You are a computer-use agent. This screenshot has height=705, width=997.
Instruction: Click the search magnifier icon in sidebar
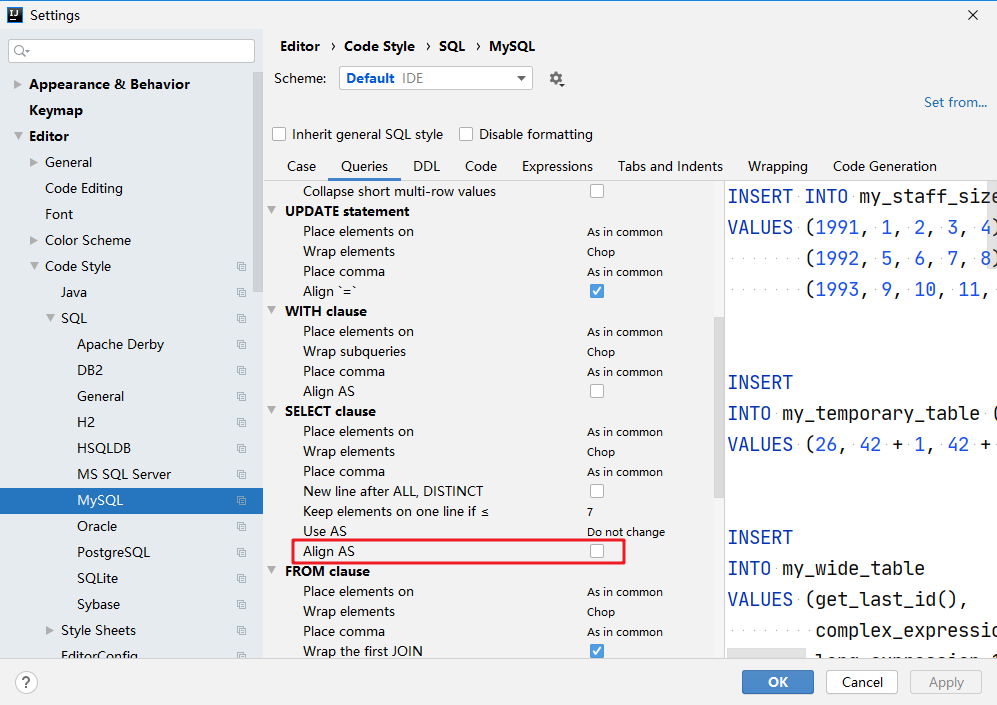pos(21,51)
